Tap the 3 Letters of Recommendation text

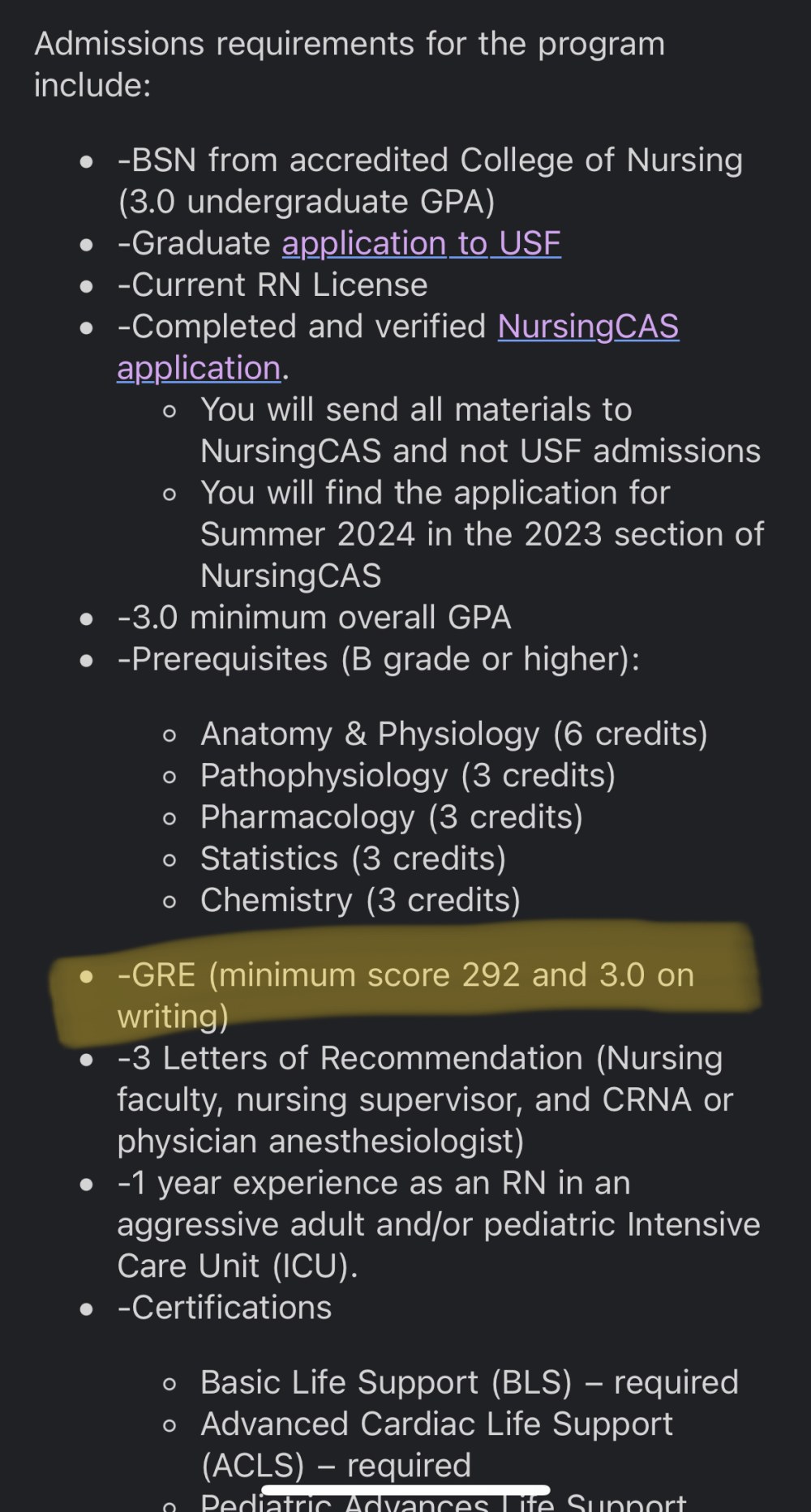425,1099
